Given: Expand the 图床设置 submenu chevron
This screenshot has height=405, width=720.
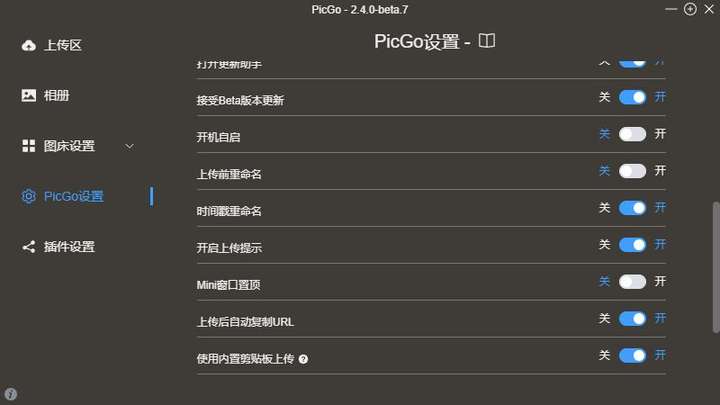Looking at the screenshot, I should [129, 146].
